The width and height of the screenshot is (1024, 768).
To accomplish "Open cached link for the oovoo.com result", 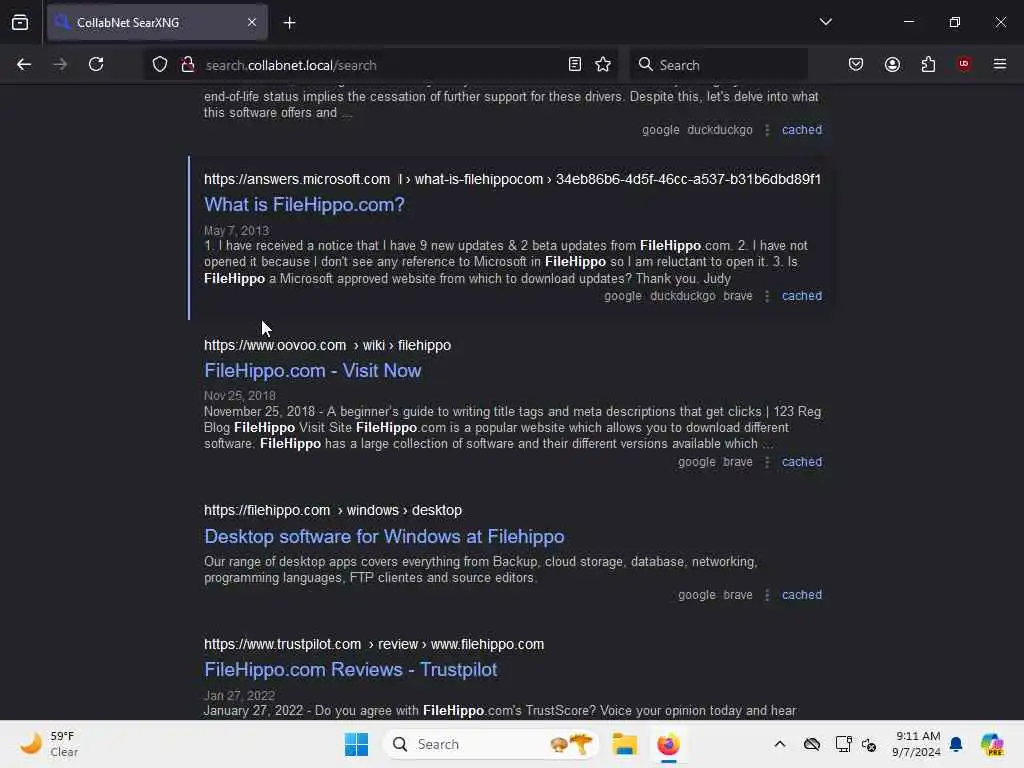I will tap(802, 462).
